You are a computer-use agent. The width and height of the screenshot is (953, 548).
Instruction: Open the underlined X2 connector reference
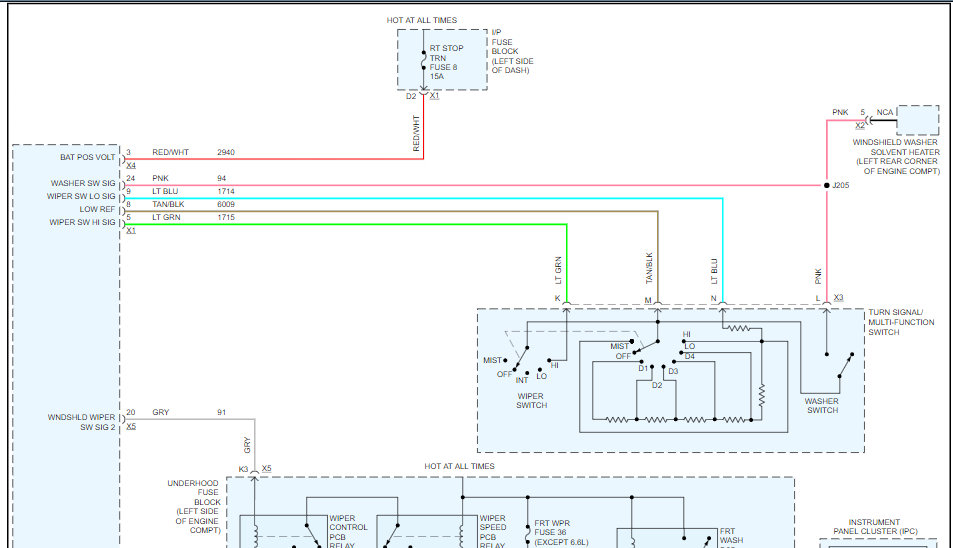pos(859,126)
